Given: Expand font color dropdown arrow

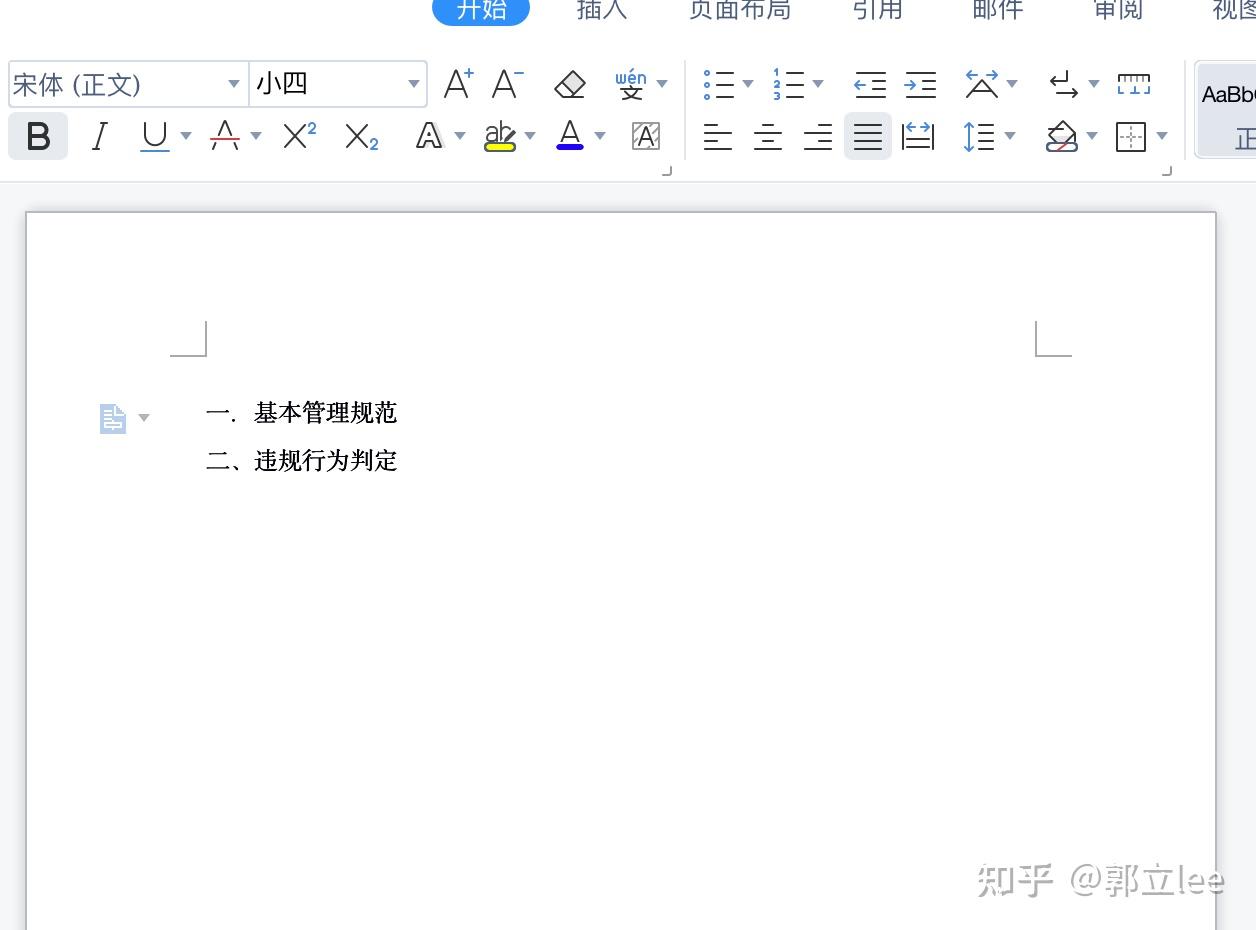Looking at the screenshot, I should pos(600,136).
